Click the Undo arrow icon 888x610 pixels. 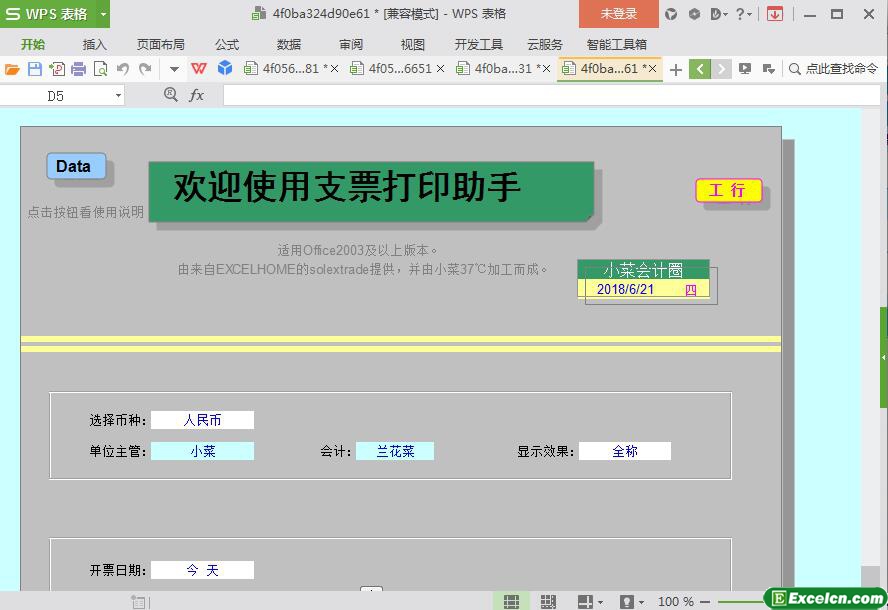pos(123,69)
